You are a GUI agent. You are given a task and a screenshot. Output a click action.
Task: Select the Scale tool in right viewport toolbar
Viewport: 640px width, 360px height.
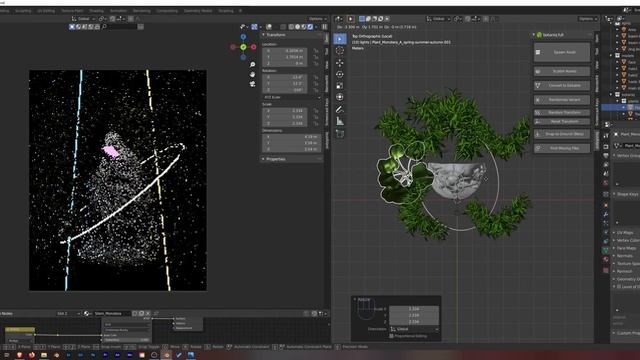[340, 86]
